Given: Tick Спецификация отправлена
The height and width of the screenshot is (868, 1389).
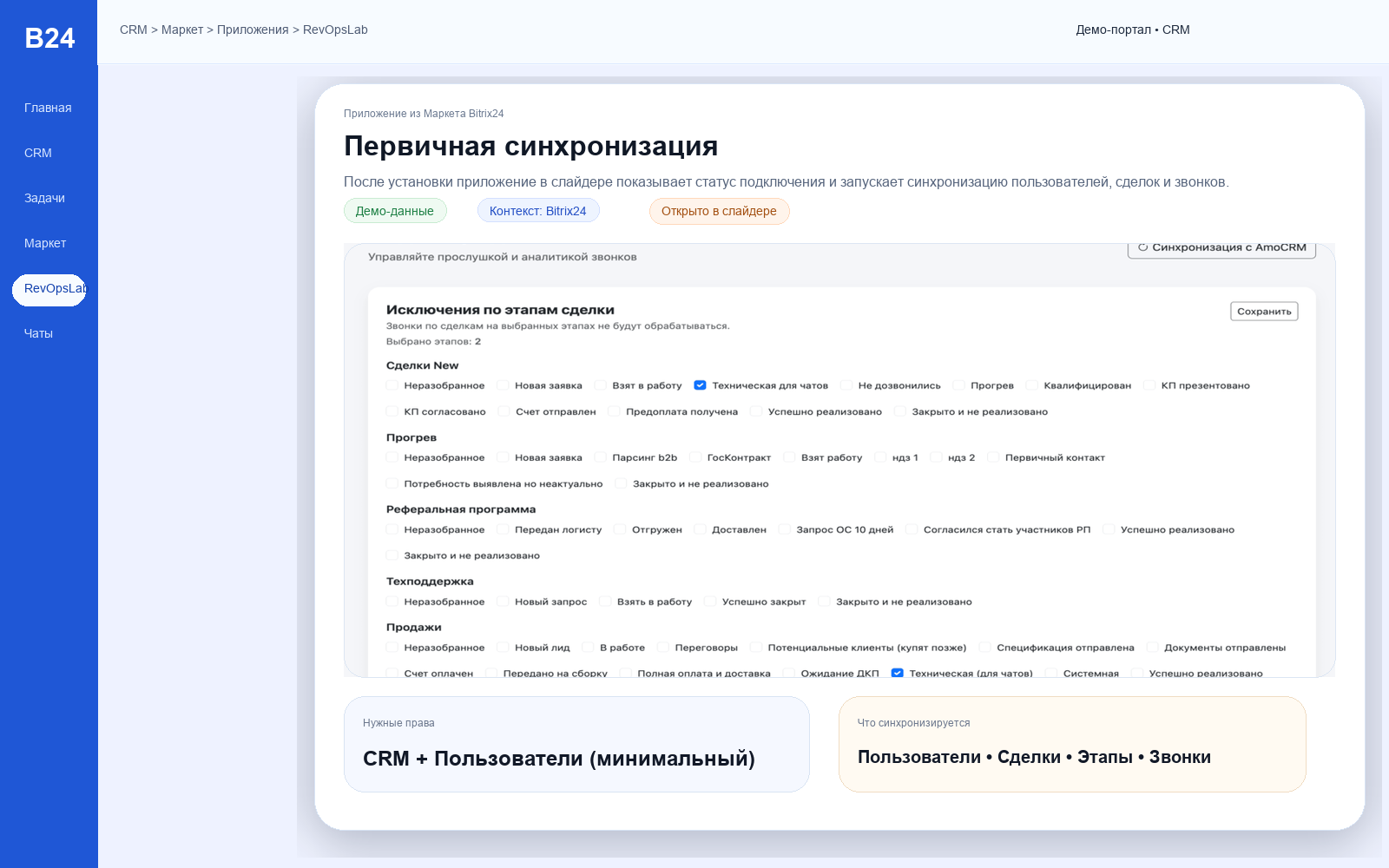Looking at the screenshot, I should click(x=984, y=648).
